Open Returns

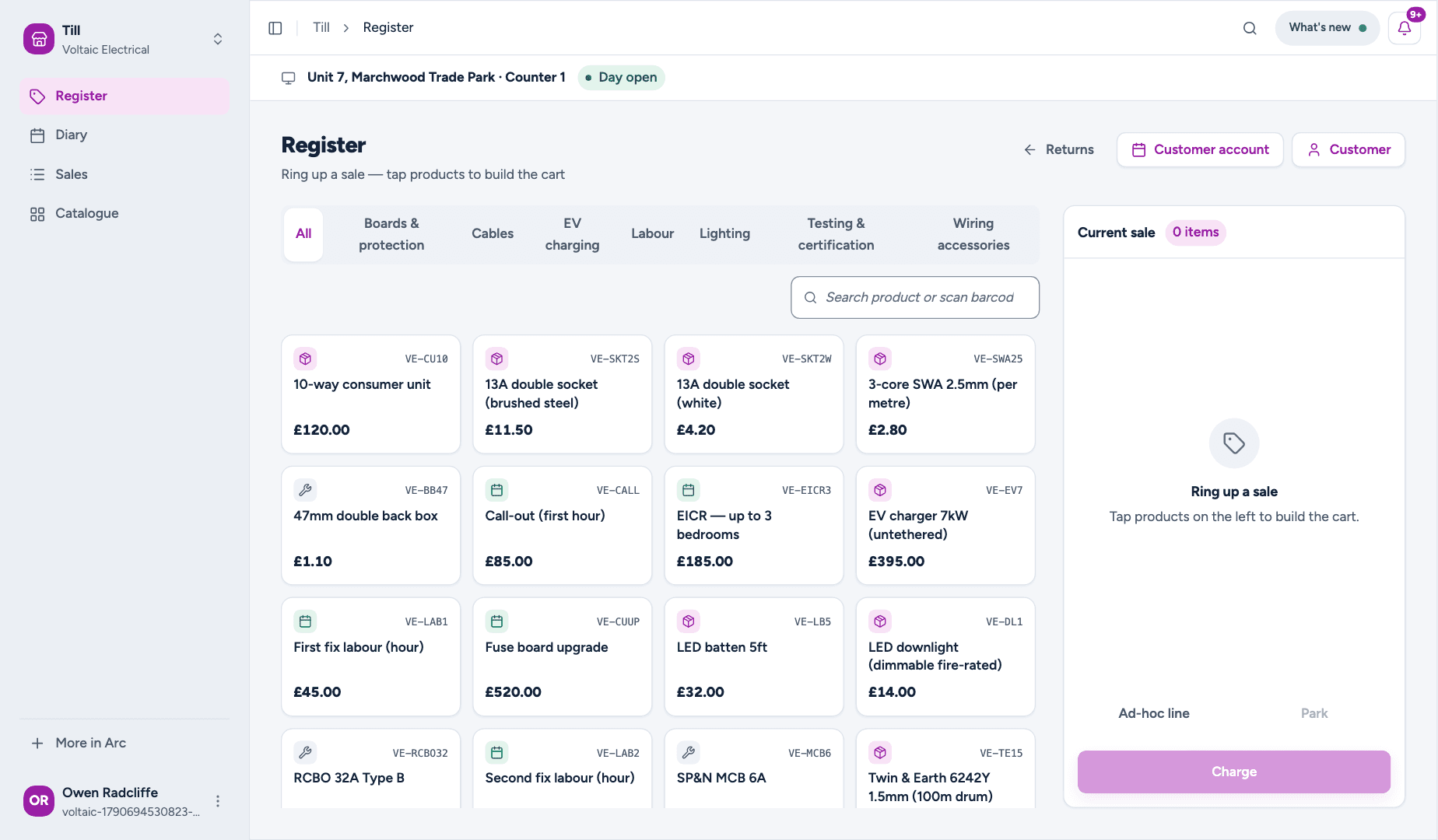click(x=1059, y=149)
